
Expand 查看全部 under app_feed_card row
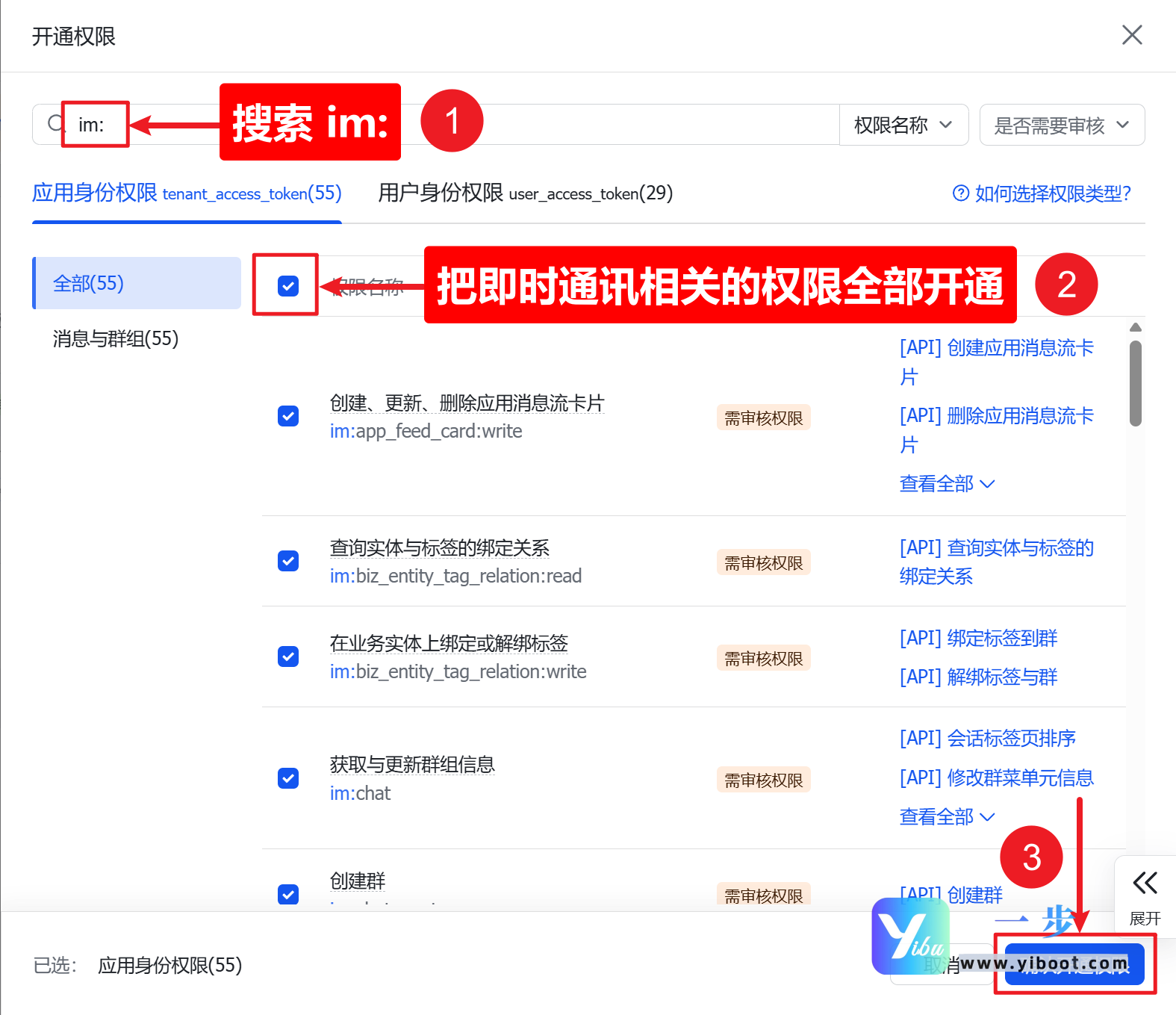947,484
